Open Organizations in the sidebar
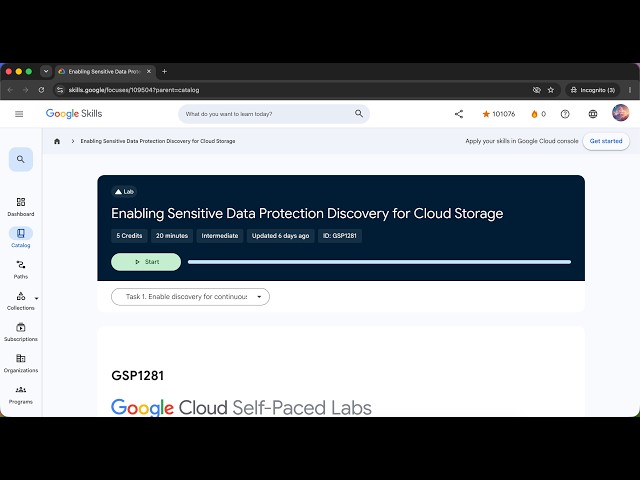The width and height of the screenshot is (640, 480). tap(21, 364)
